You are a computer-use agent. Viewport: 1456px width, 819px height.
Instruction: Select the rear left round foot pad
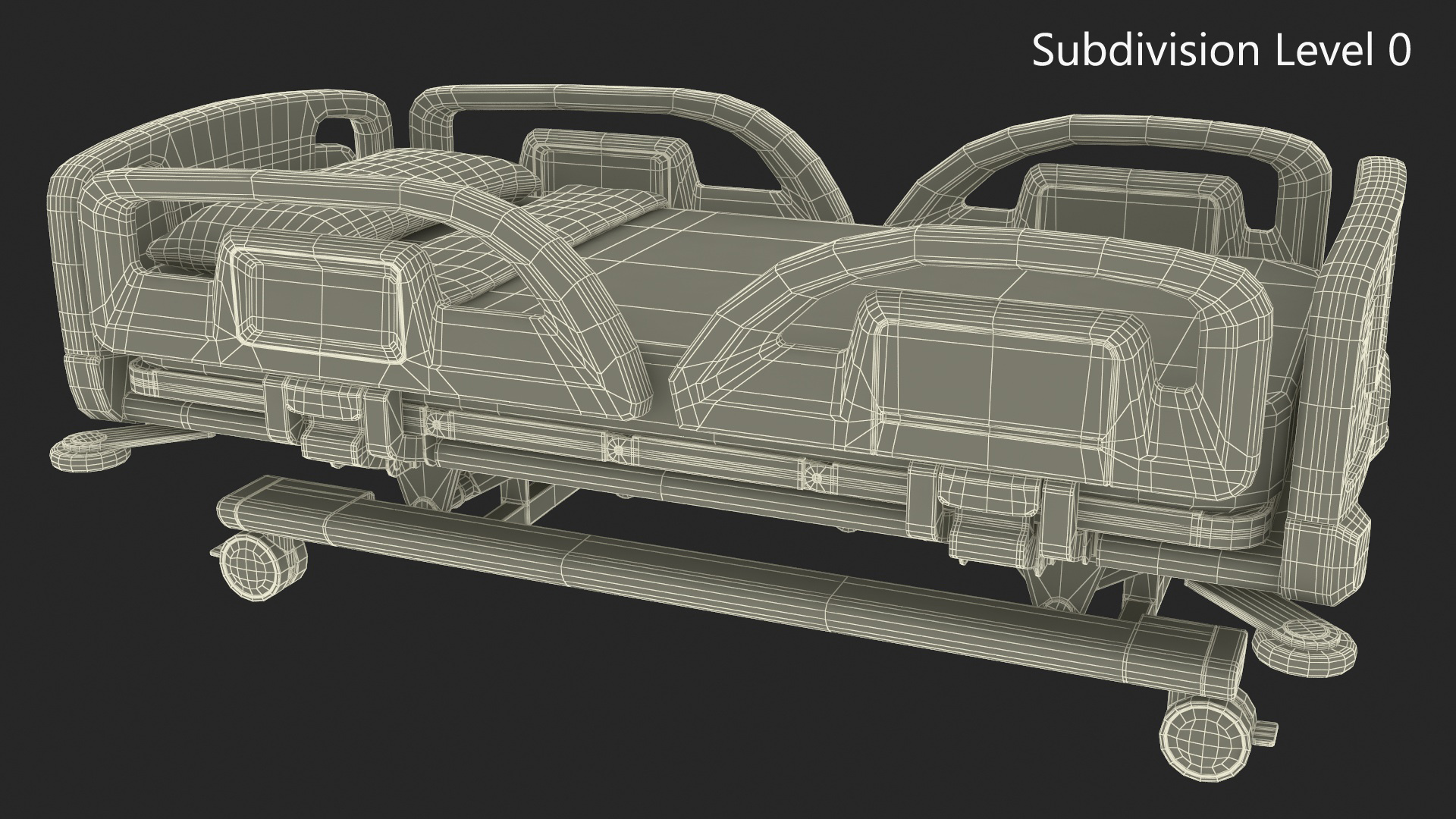click(89, 453)
